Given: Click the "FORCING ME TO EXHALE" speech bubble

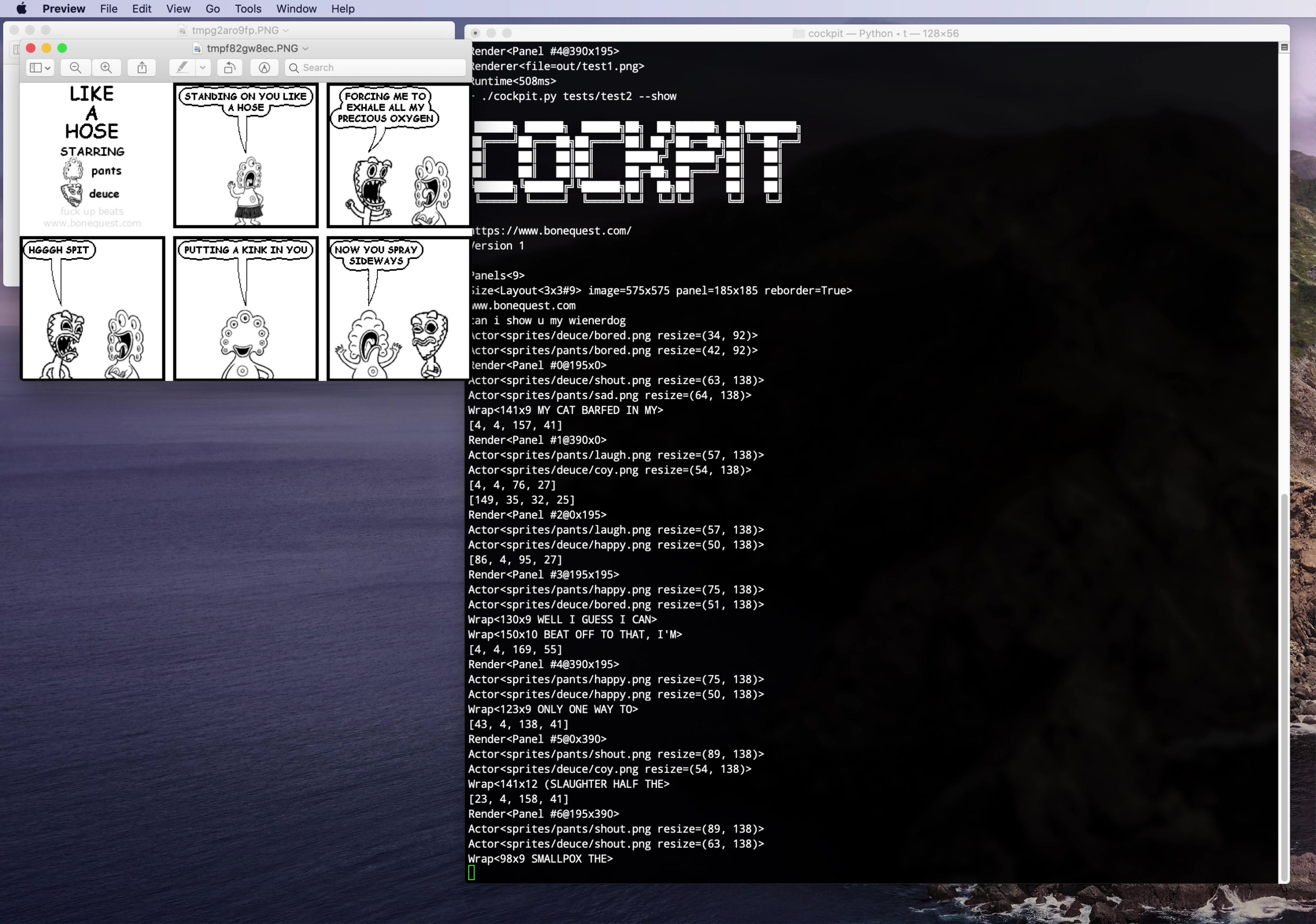Looking at the screenshot, I should coord(385,107).
